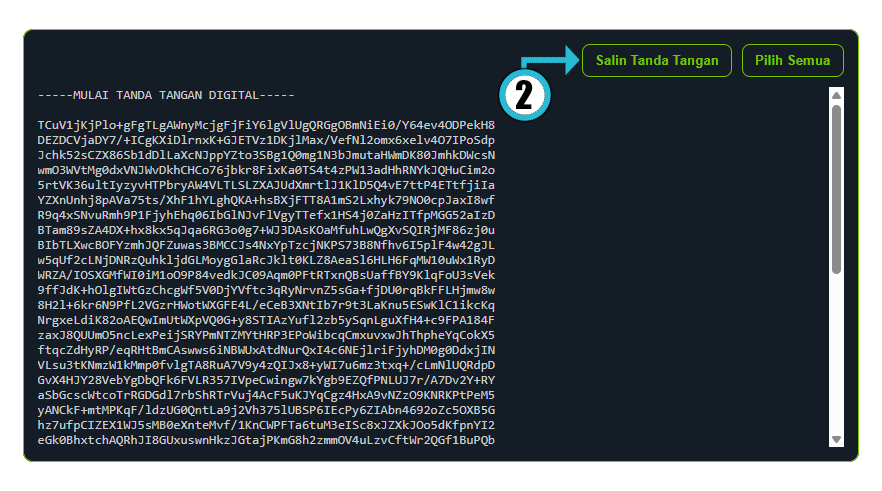Select all with Pilih Semua button
Image resolution: width=882 pixels, height=491 pixels.
pyautogui.click(x=793, y=60)
